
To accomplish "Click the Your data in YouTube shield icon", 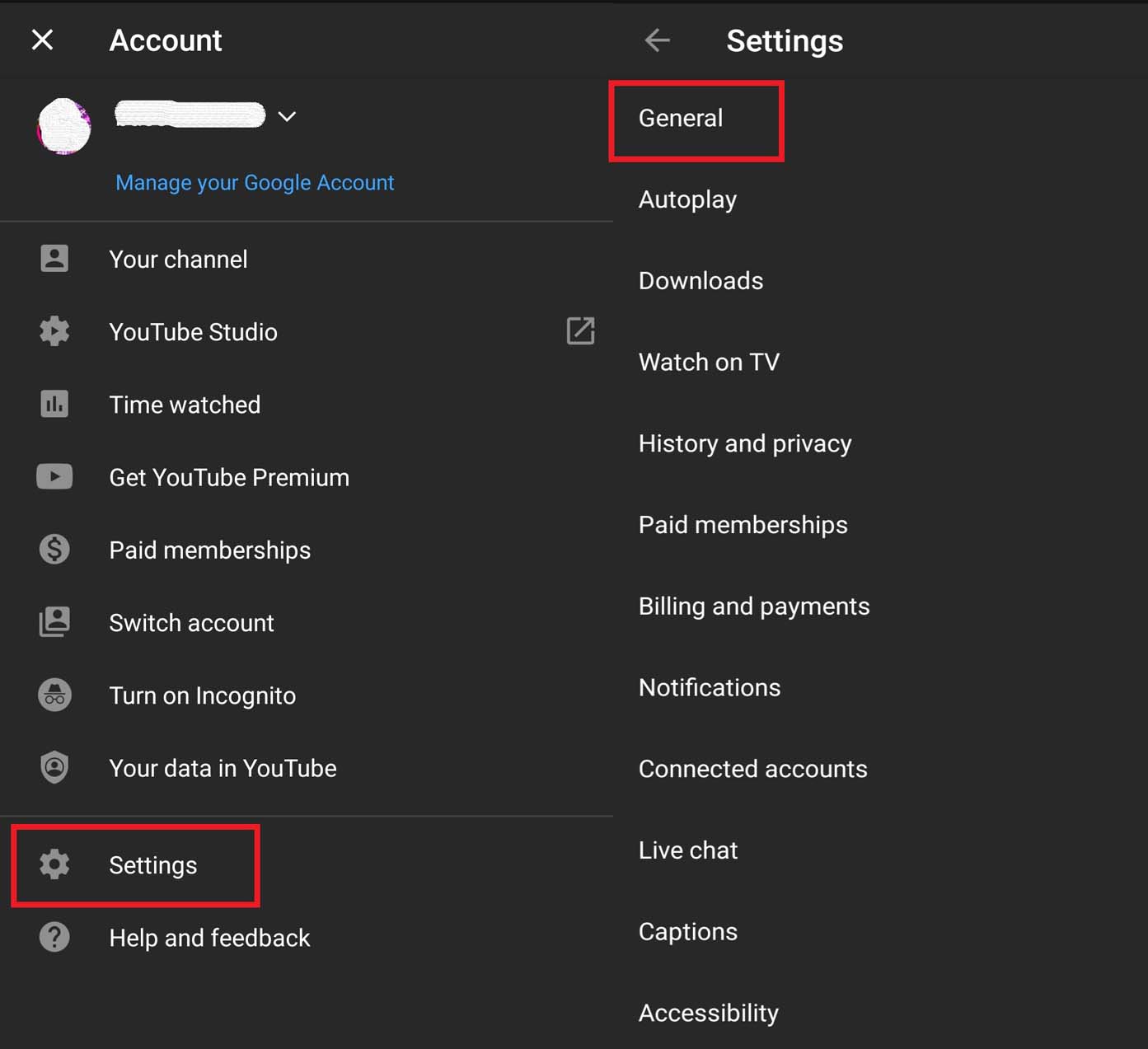I will tap(54, 767).
